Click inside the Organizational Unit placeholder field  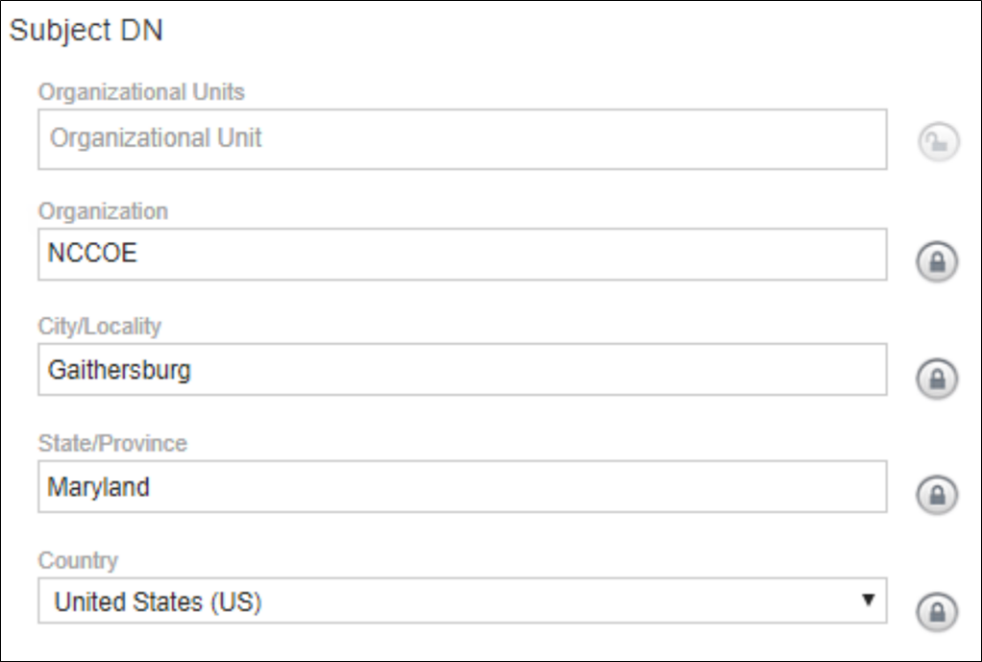point(462,138)
